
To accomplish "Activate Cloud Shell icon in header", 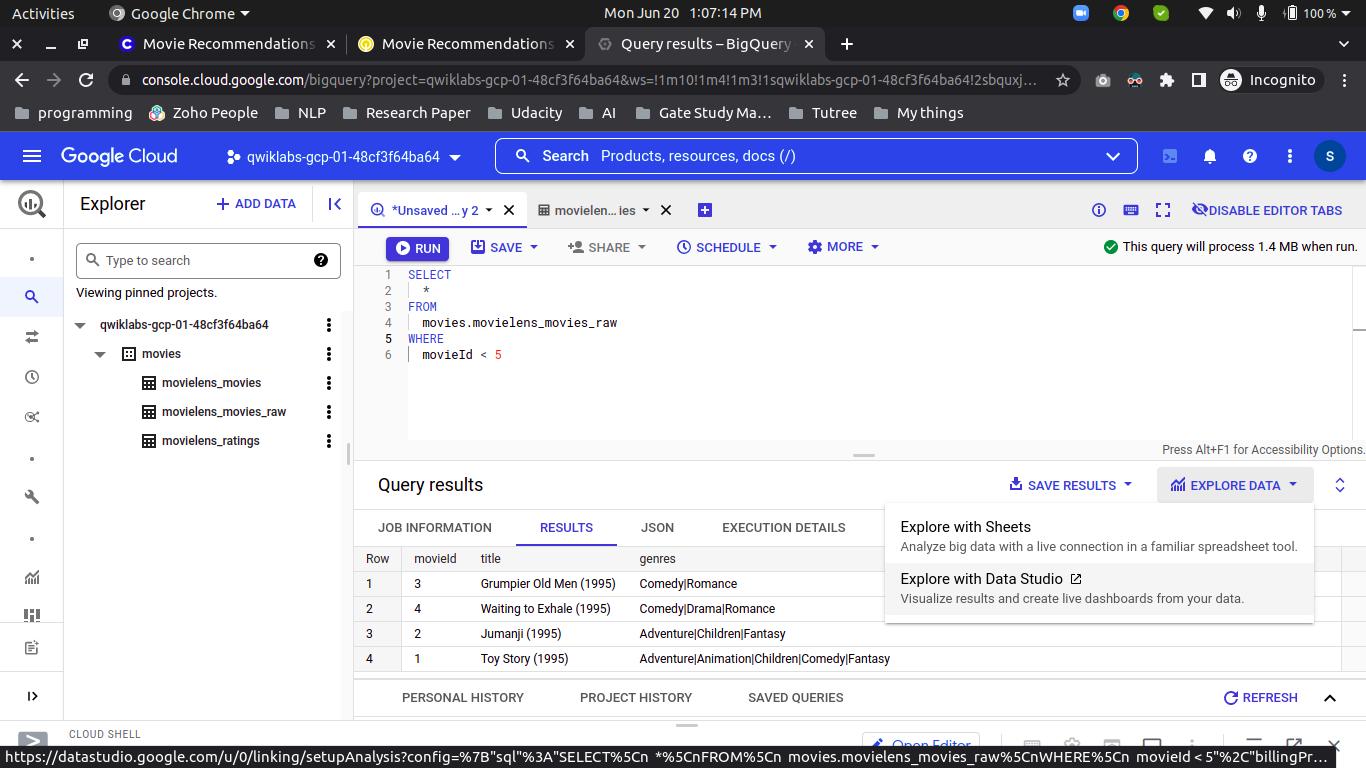I will 1170,156.
